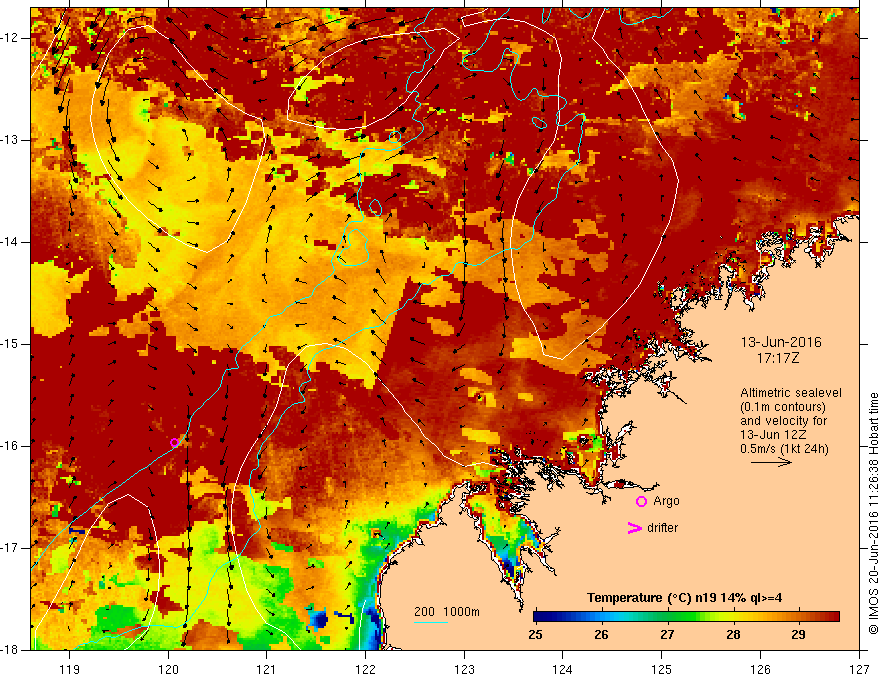Click the latitude axis label '-17'
880x680 pixels.
pos(10,548)
